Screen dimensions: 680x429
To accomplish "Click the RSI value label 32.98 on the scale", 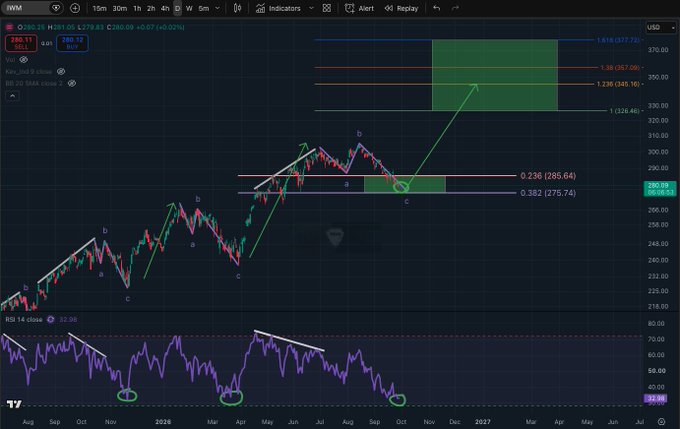I will tap(655, 398).
